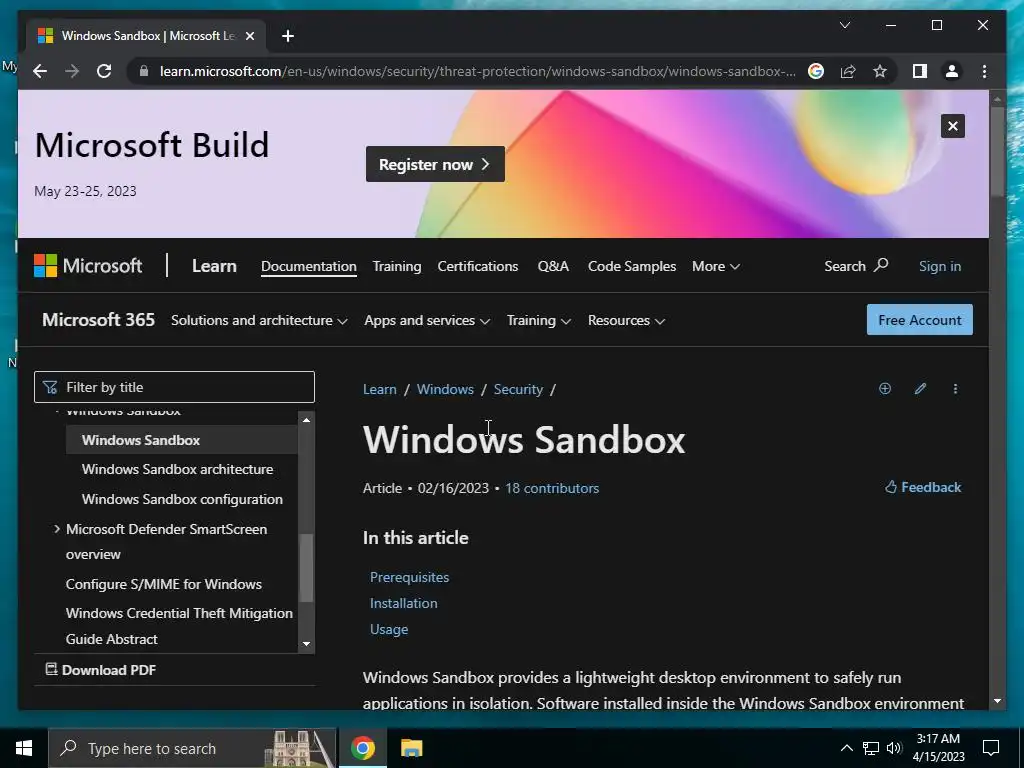This screenshot has width=1024, height=768.
Task: Open the Q&A menu item
Action: [553, 266]
